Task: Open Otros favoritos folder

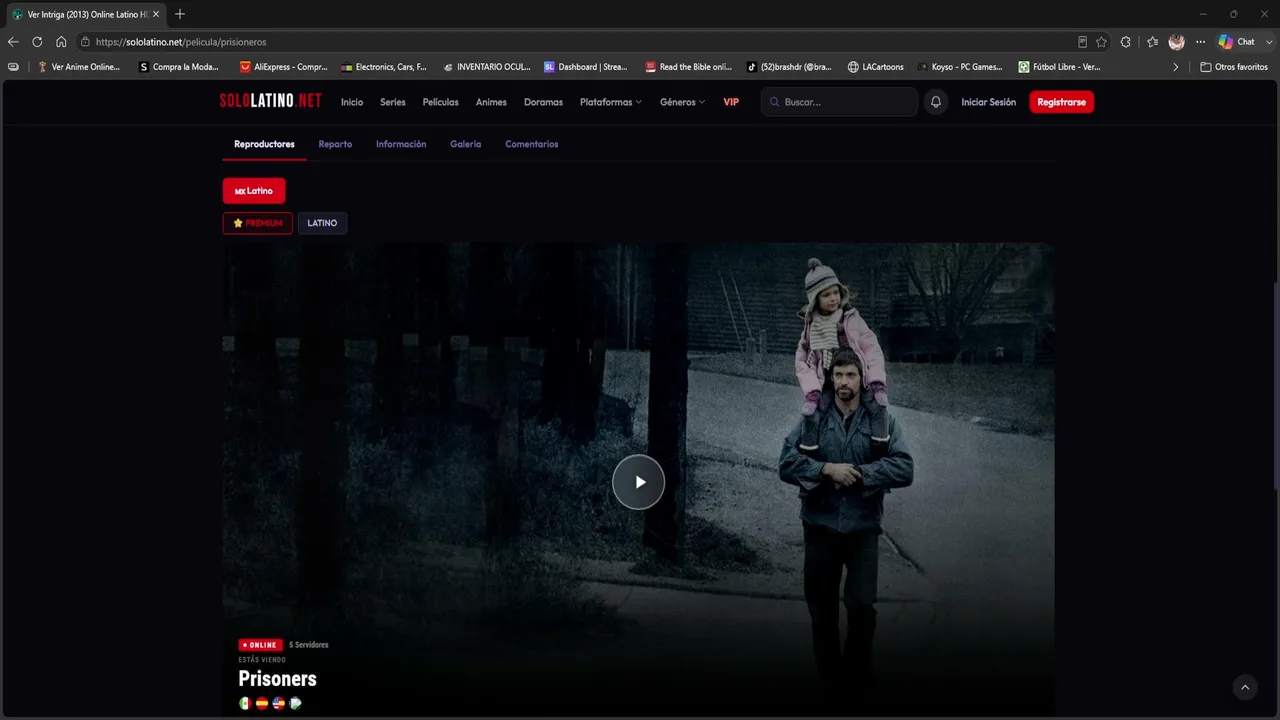Action: [1234, 67]
